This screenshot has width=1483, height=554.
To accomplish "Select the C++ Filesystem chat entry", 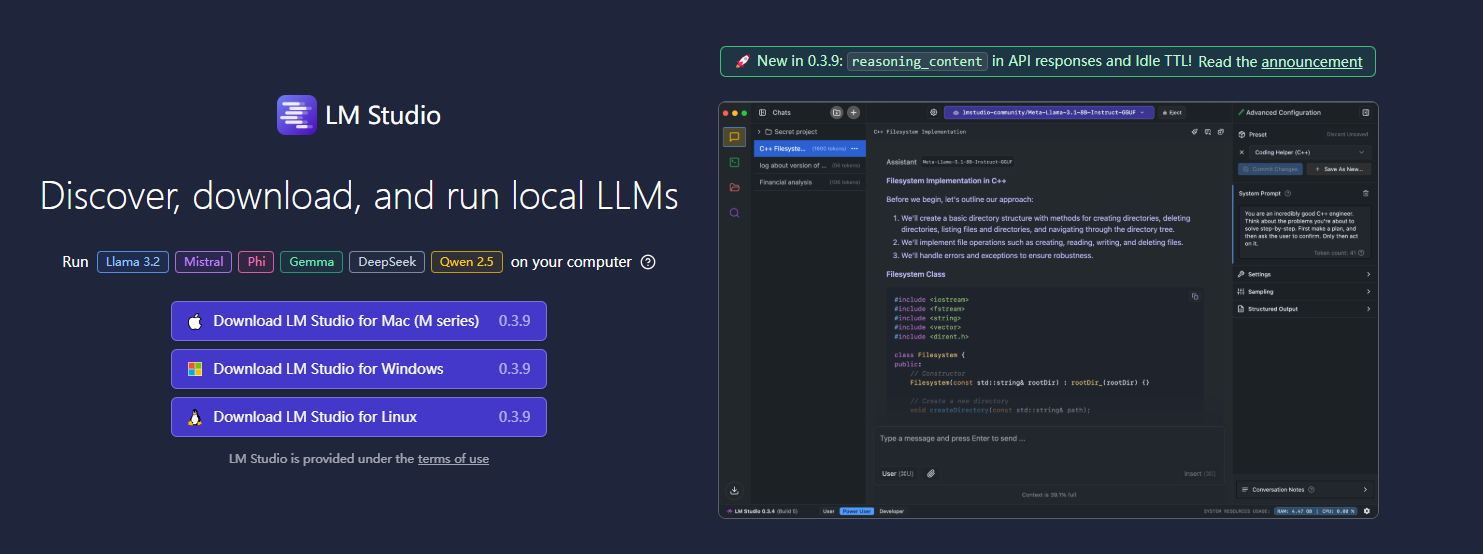I will [809, 148].
